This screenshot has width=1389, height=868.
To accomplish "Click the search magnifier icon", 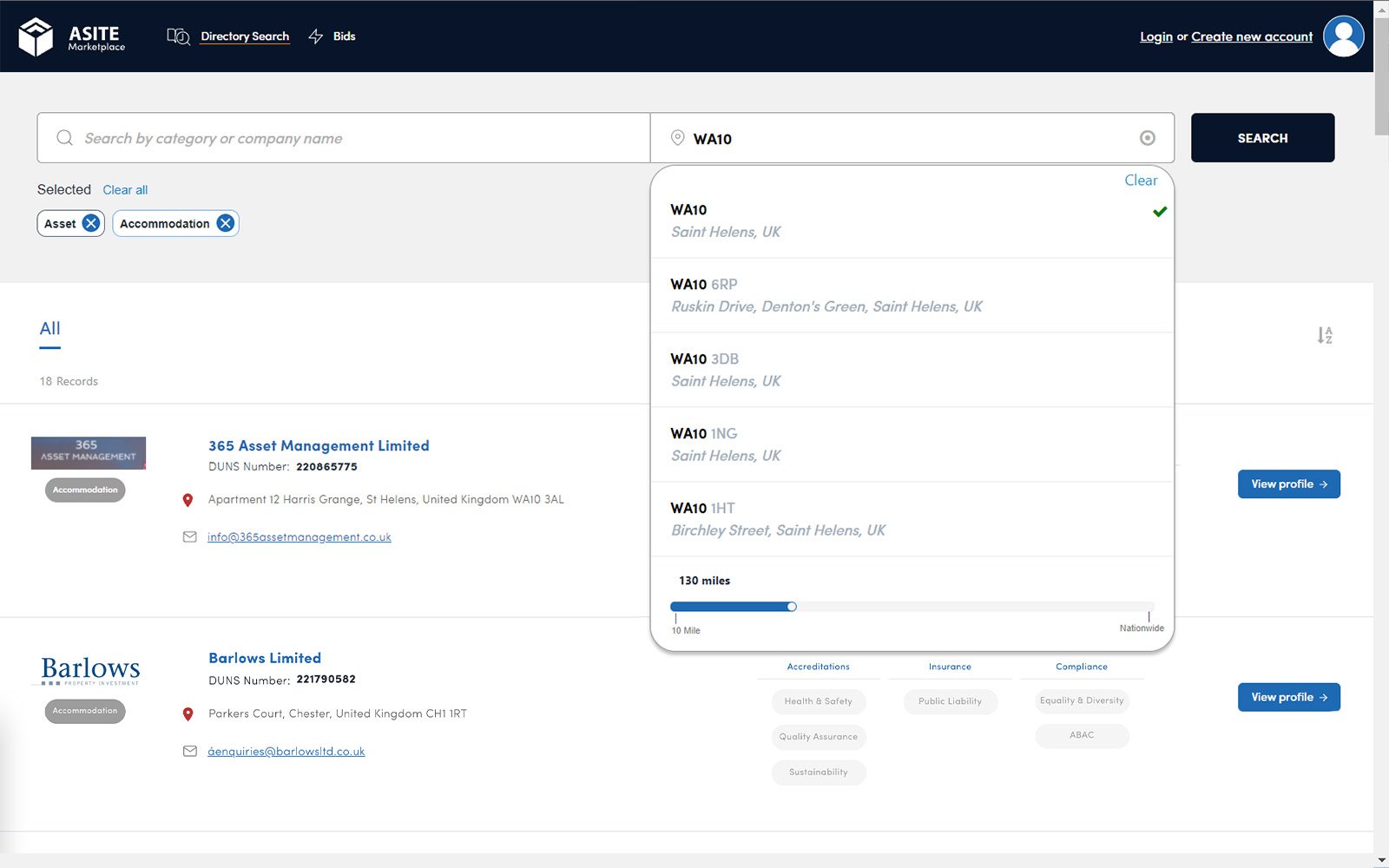I will click(x=64, y=138).
